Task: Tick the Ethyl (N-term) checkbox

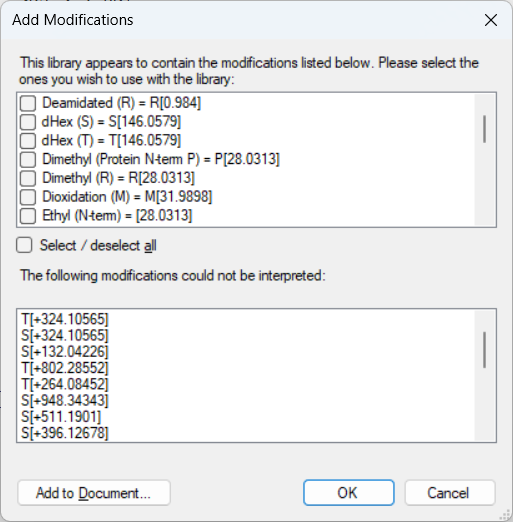Action: click(x=28, y=216)
